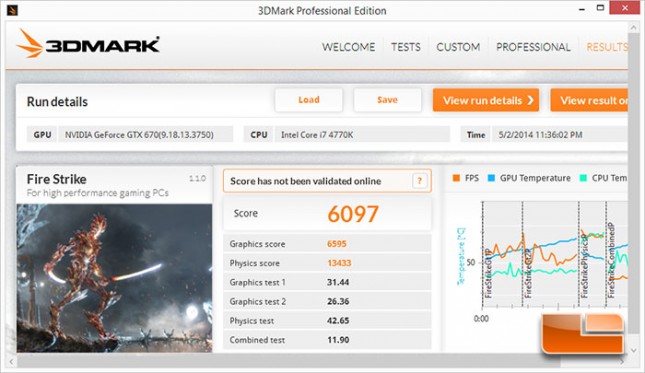The image size is (645, 373).
Task: Click the horizontal scrollbar thumb
Action: coord(288,362)
